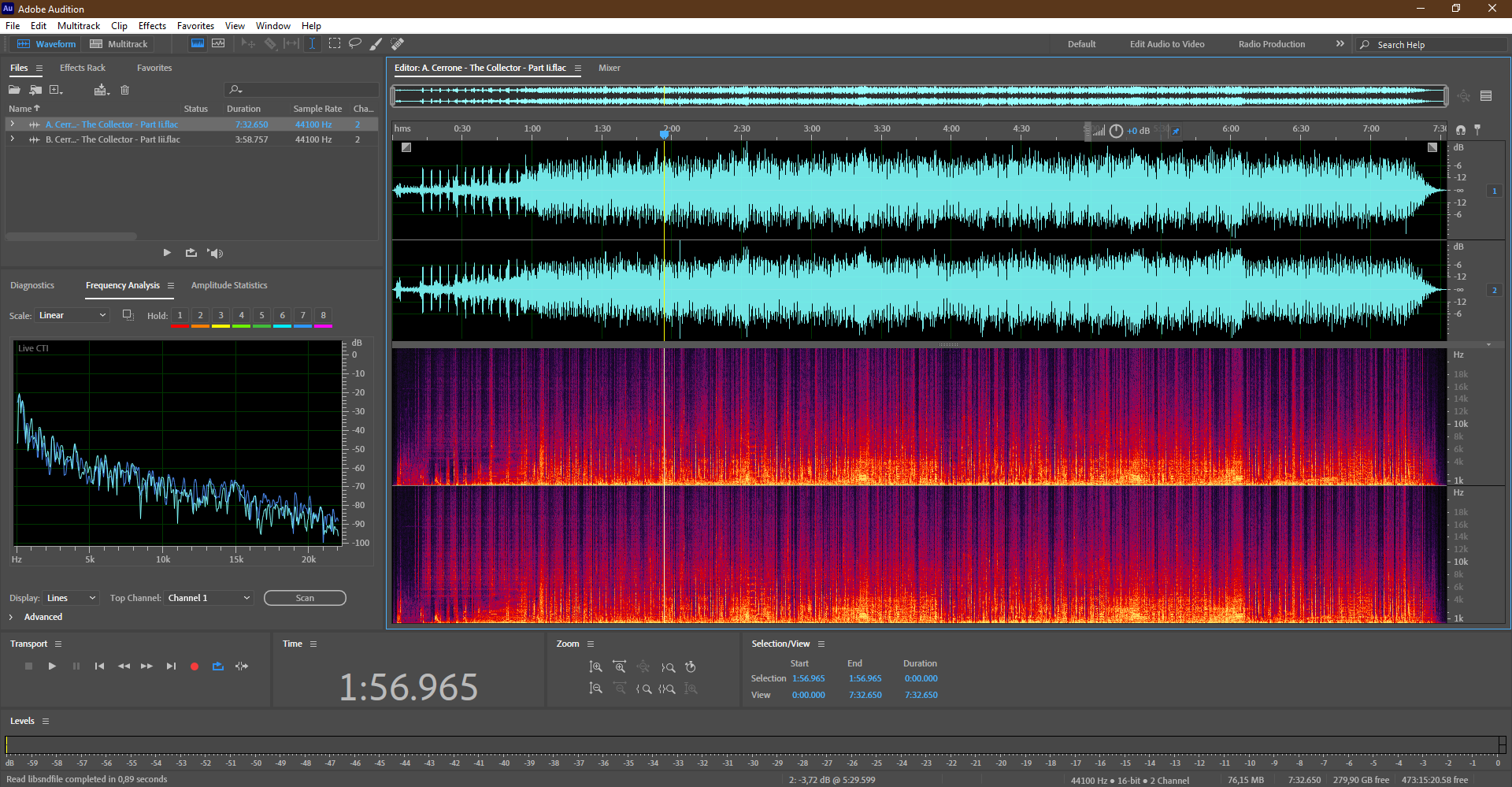
Task: Click Zoom to Selection icon
Action: (x=667, y=689)
